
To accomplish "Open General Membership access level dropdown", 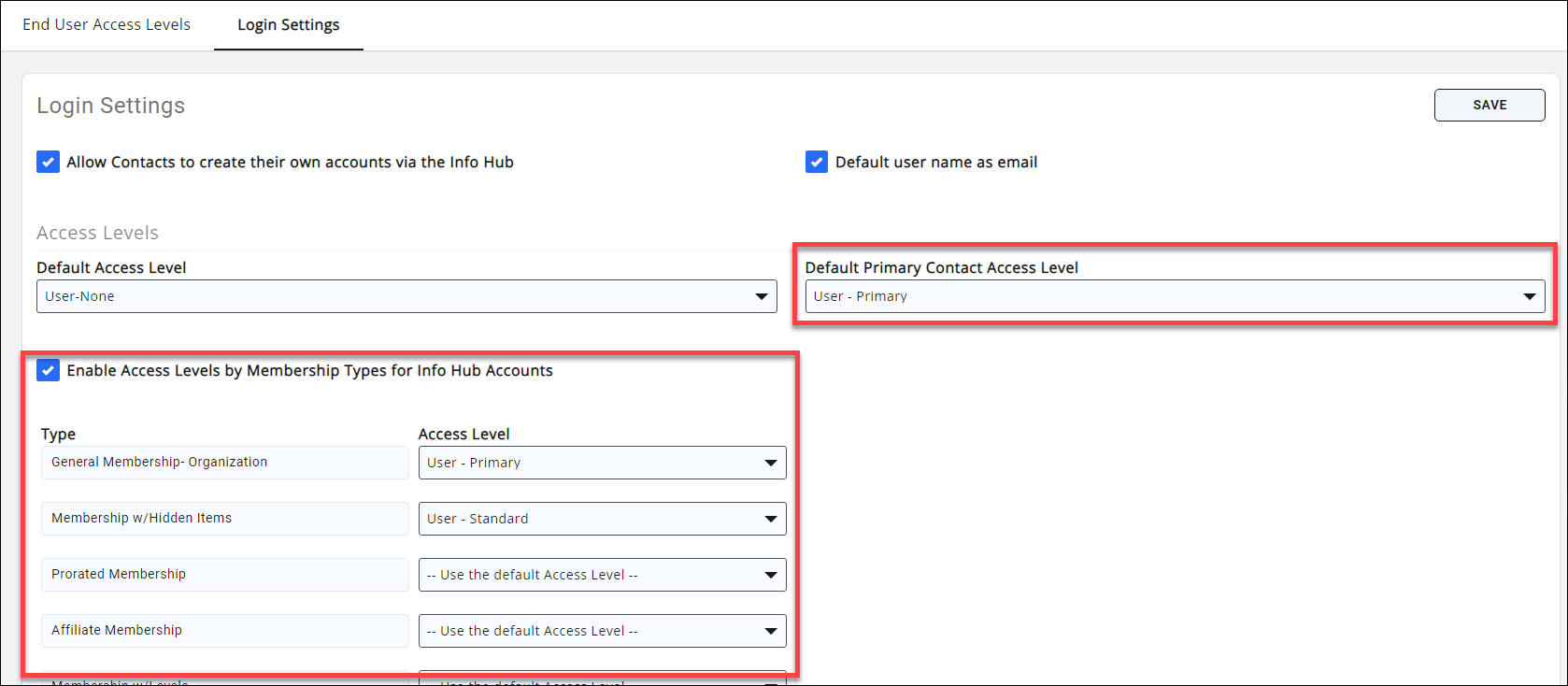I will [602, 463].
